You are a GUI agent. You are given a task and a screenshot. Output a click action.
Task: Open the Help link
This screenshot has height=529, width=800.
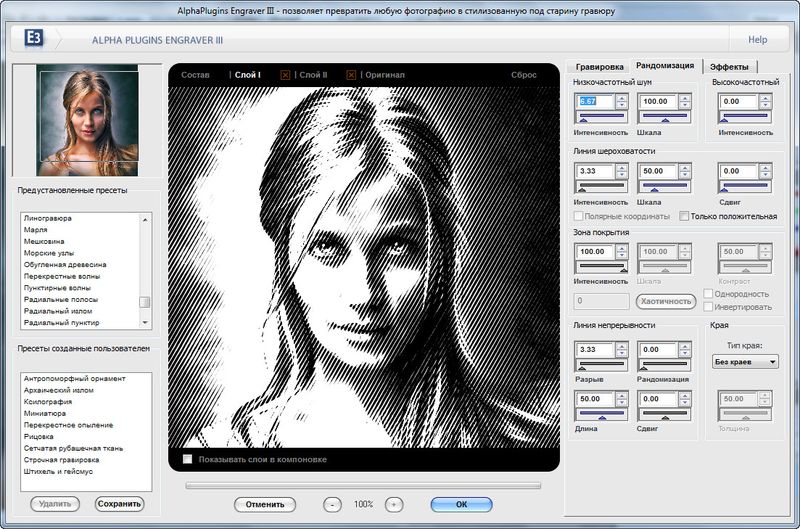tap(757, 40)
